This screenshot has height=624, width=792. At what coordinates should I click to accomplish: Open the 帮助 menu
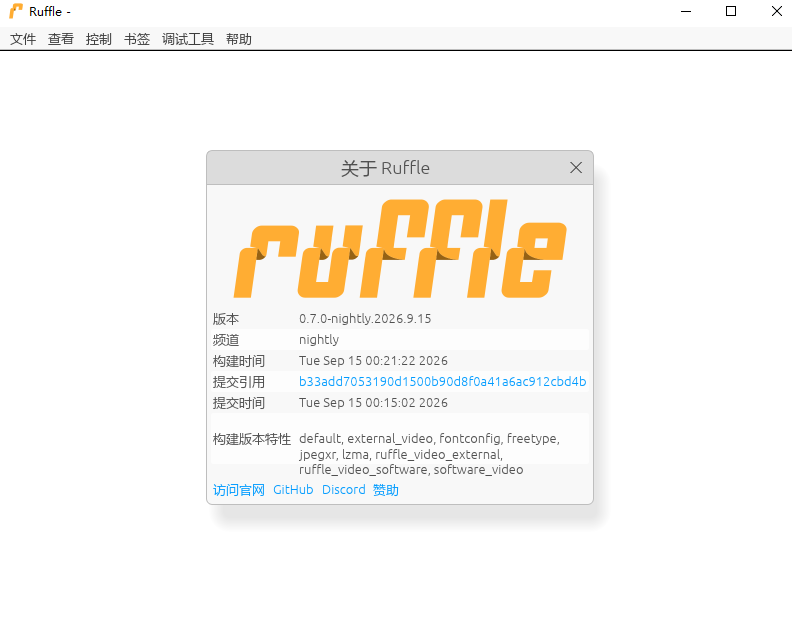click(239, 39)
